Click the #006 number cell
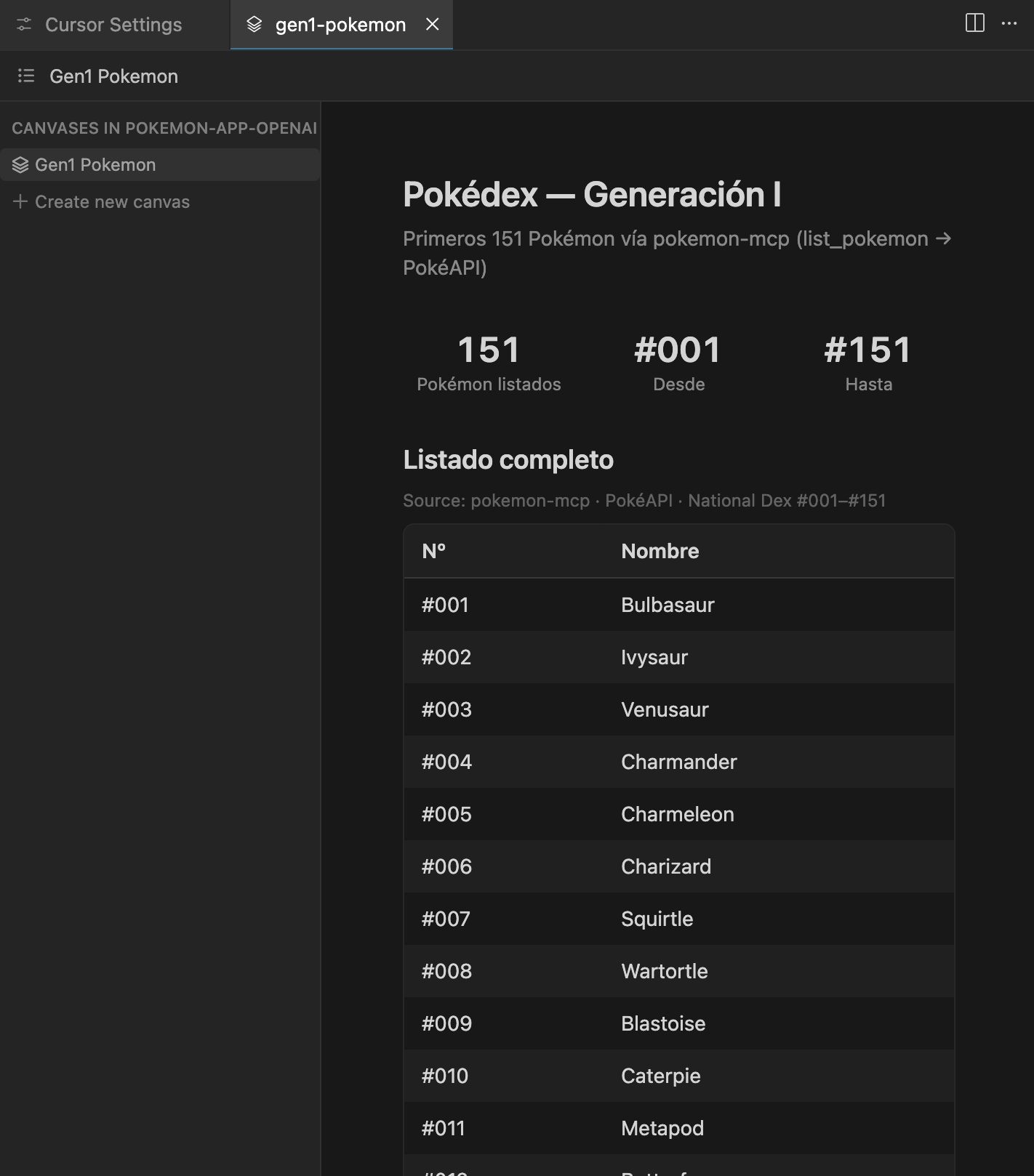The image size is (1034, 1176). tap(446, 866)
